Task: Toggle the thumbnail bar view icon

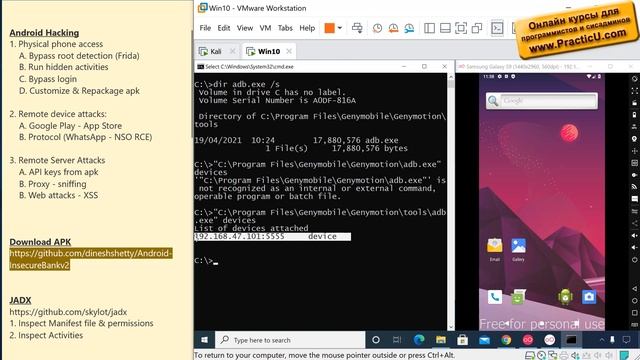Action: 445,28
